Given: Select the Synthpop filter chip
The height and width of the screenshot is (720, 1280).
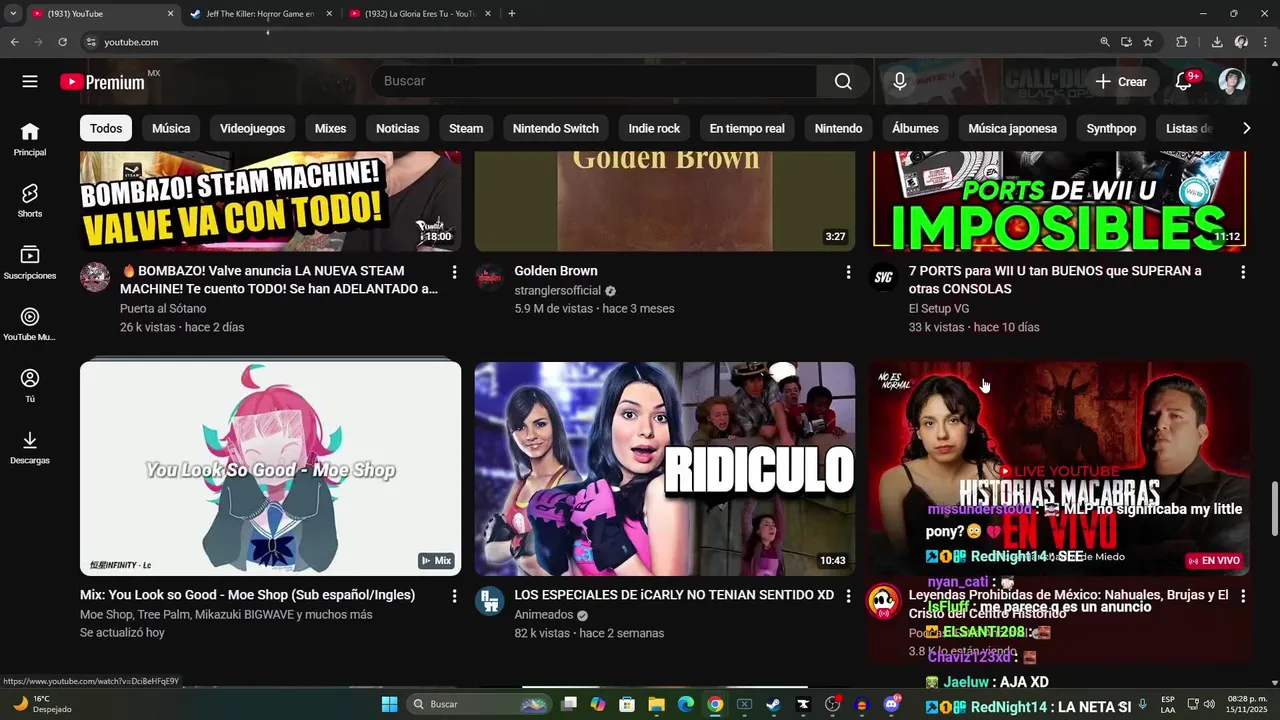Looking at the screenshot, I should 1111,128.
